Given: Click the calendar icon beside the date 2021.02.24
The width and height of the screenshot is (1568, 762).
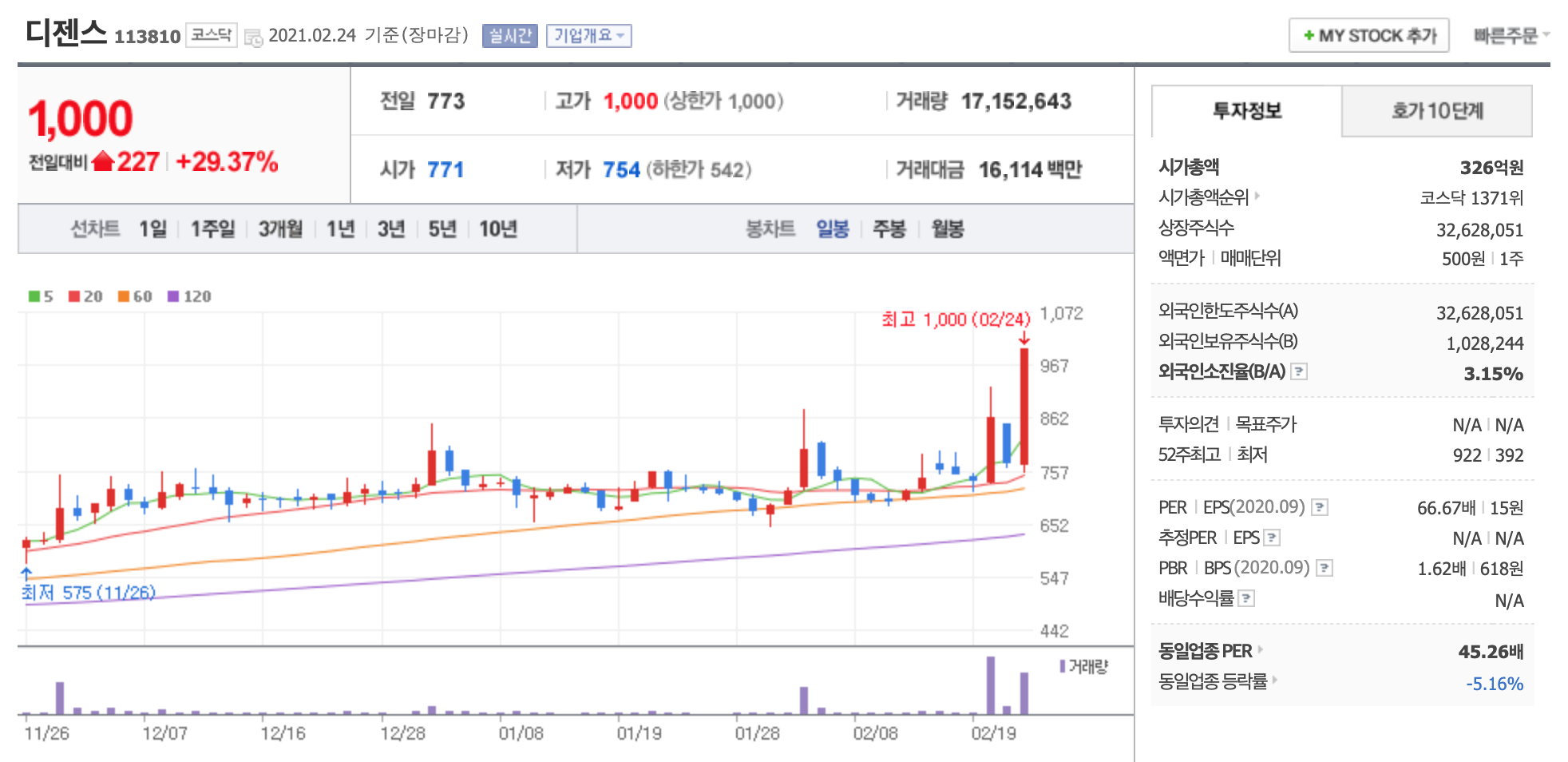Looking at the screenshot, I should click(253, 37).
